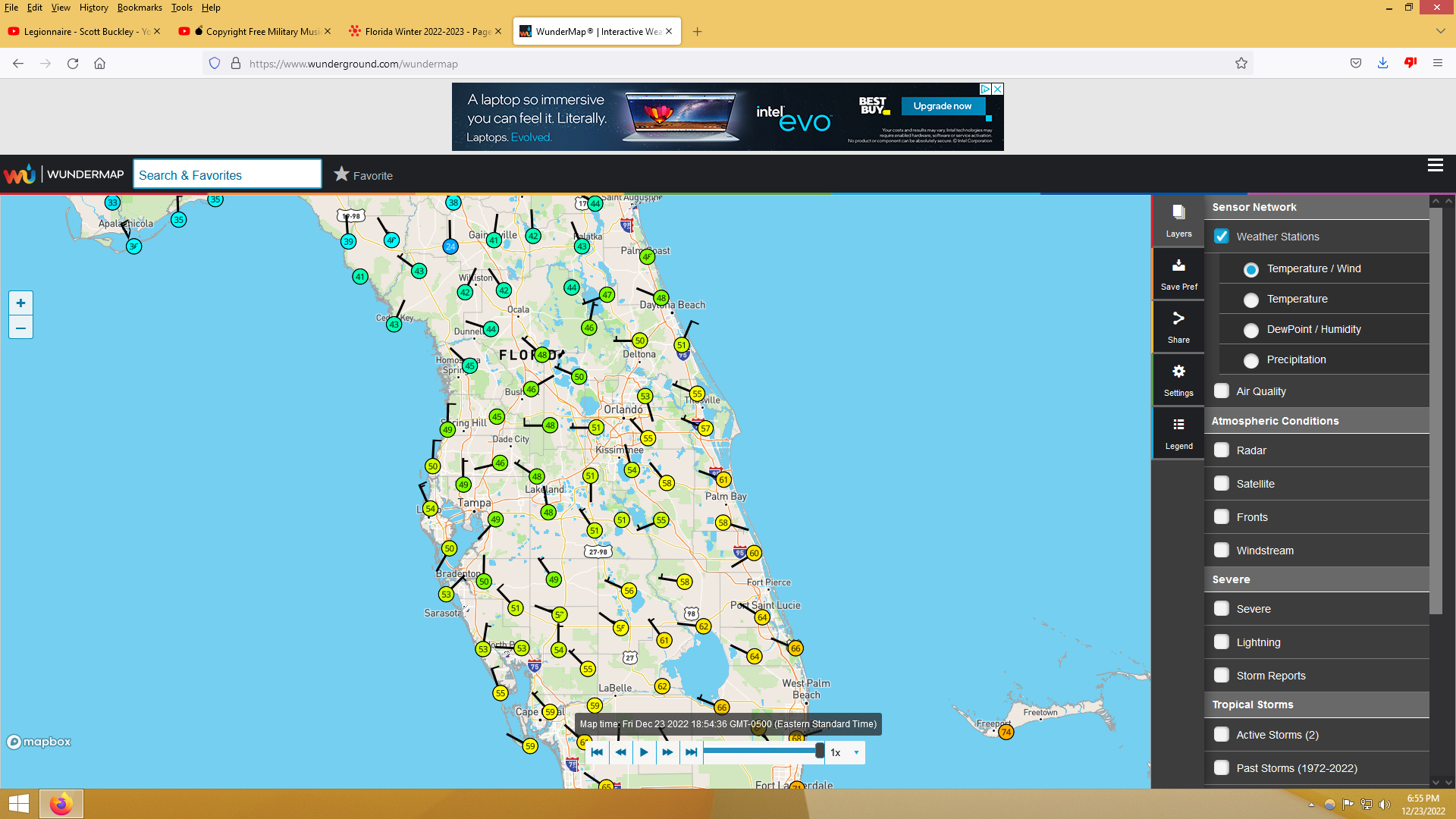The width and height of the screenshot is (1456, 819).
Task: Open the Layers panel icon
Action: (1178, 220)
